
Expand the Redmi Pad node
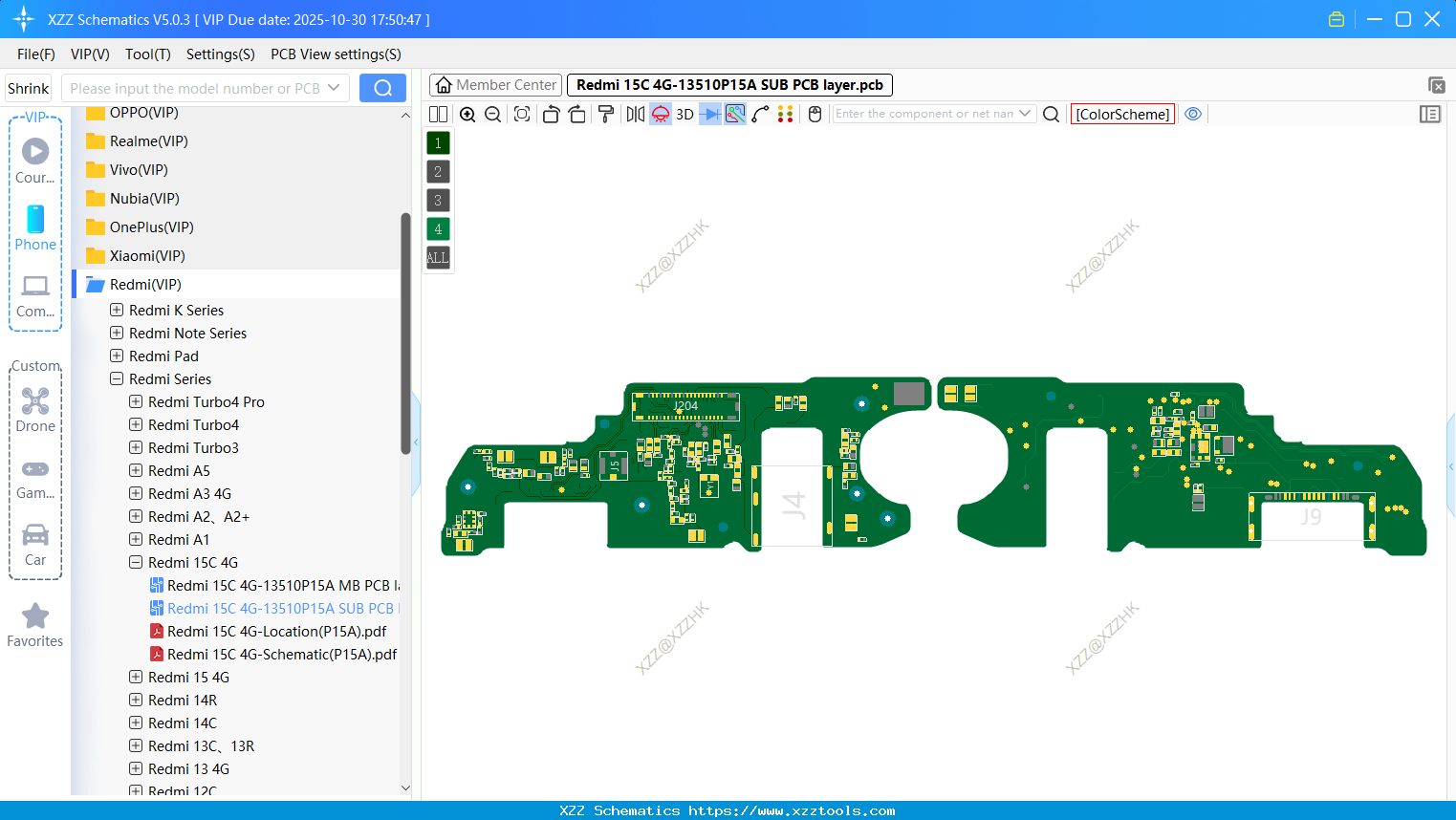pyautogui.click(x=117, y=356)
